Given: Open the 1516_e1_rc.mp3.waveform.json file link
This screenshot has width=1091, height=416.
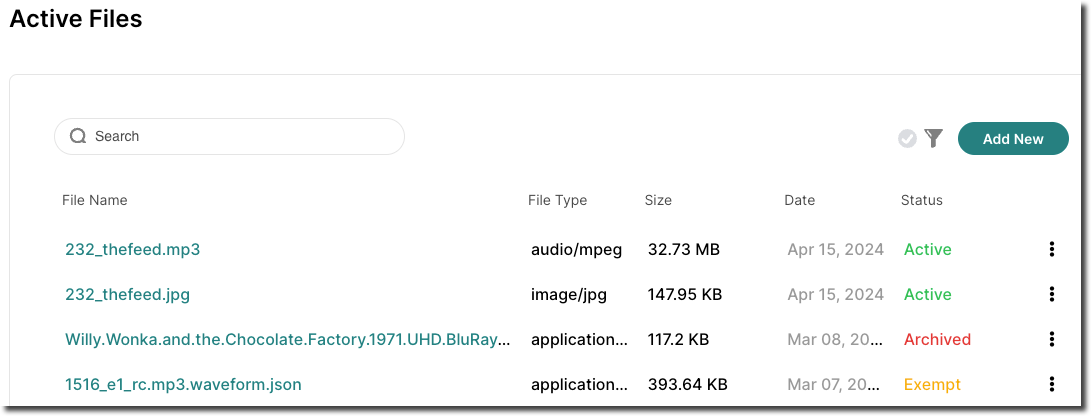Looking at the screenshot, I should point(183,384).
